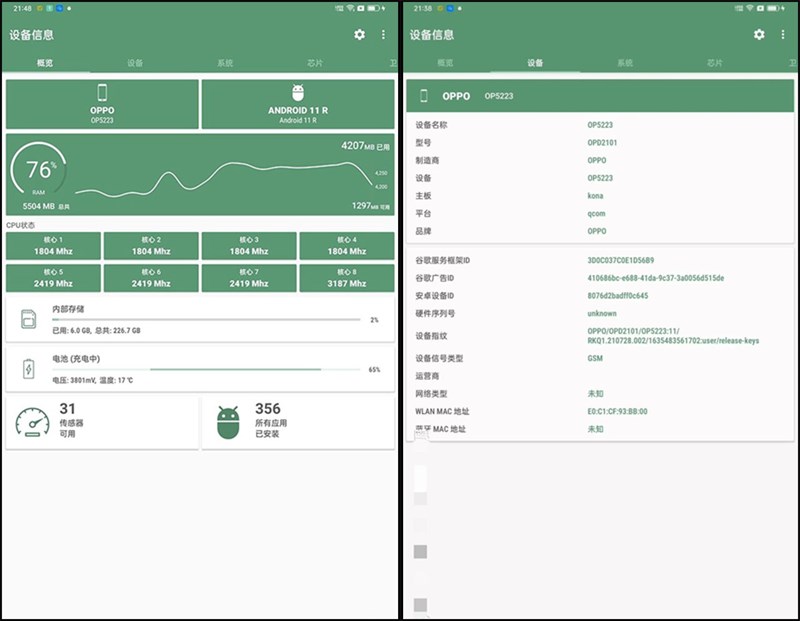Tap the phone icon on OPPO card
The width and height of the screenshot is (800, 621).
coord(102,92)
